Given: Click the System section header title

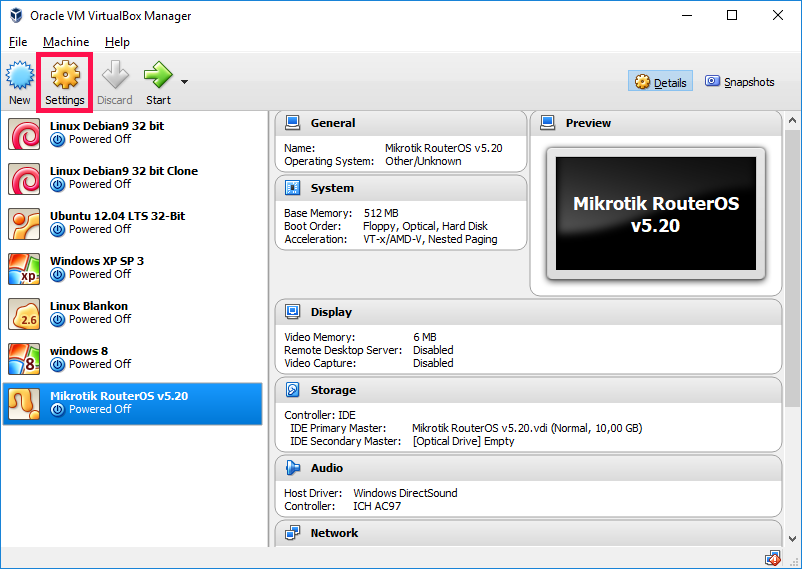Looking at the screenshot, I should pyautogui.click(x=332, y=188).
